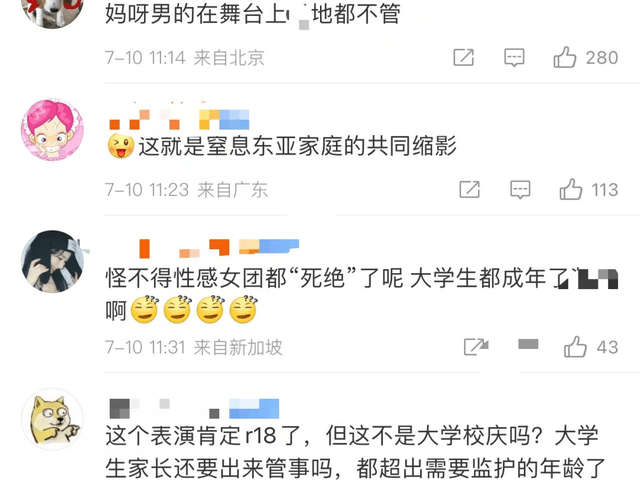Tap the doge dog avatar

tap(52, 419)
